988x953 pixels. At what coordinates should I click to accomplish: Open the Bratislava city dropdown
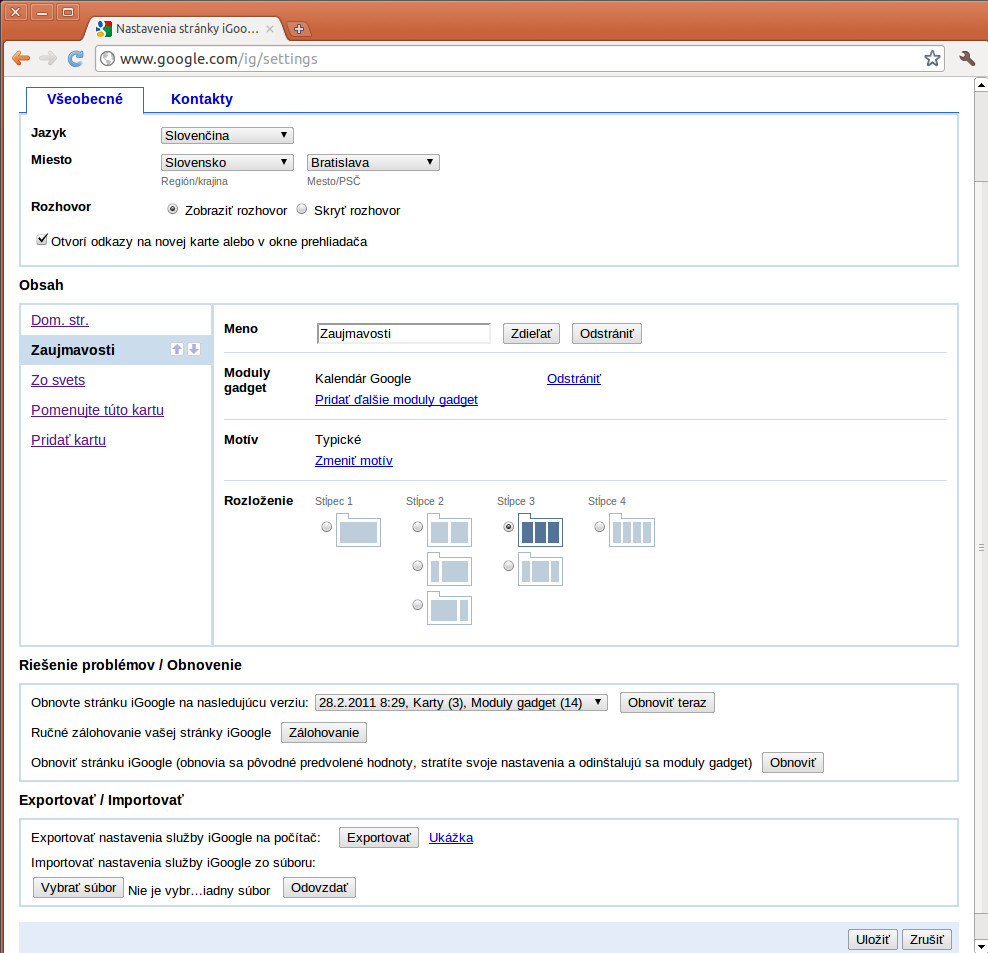373,163
